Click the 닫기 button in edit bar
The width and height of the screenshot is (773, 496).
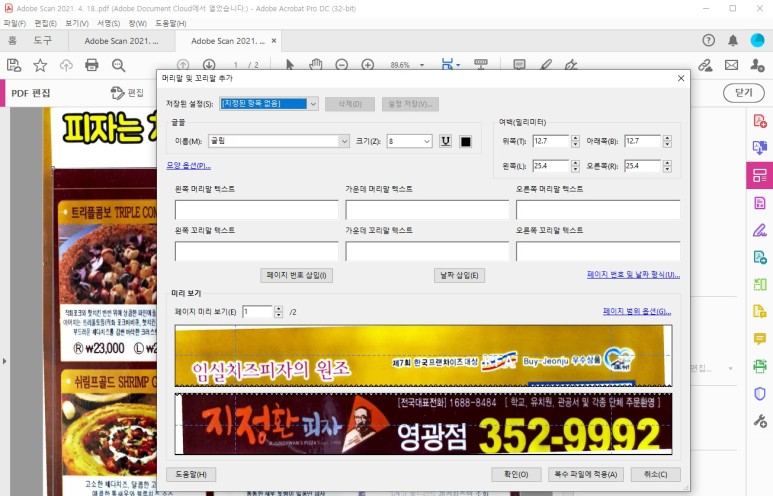coord(743,93)
